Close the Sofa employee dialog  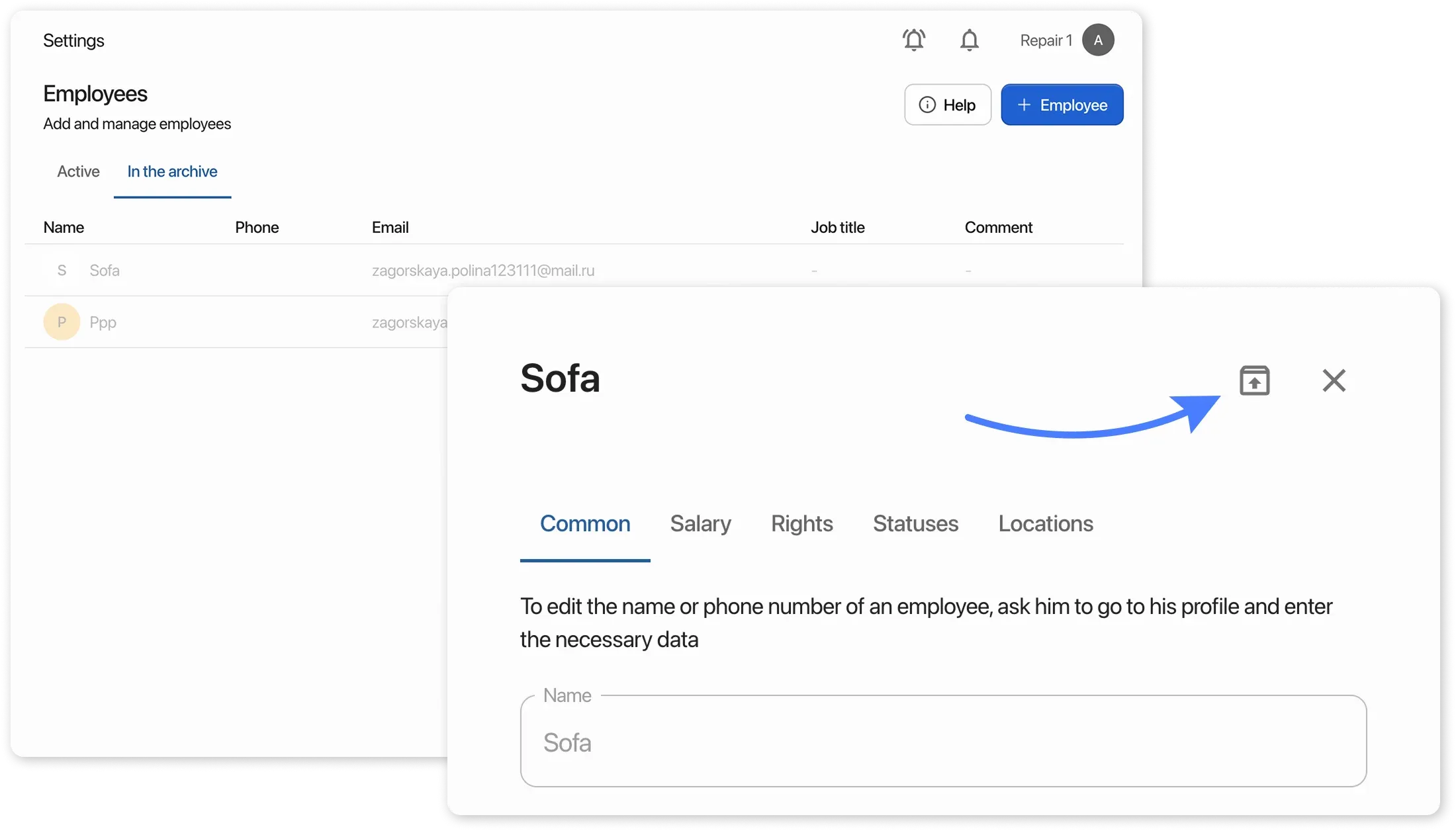click(1334, 380)
